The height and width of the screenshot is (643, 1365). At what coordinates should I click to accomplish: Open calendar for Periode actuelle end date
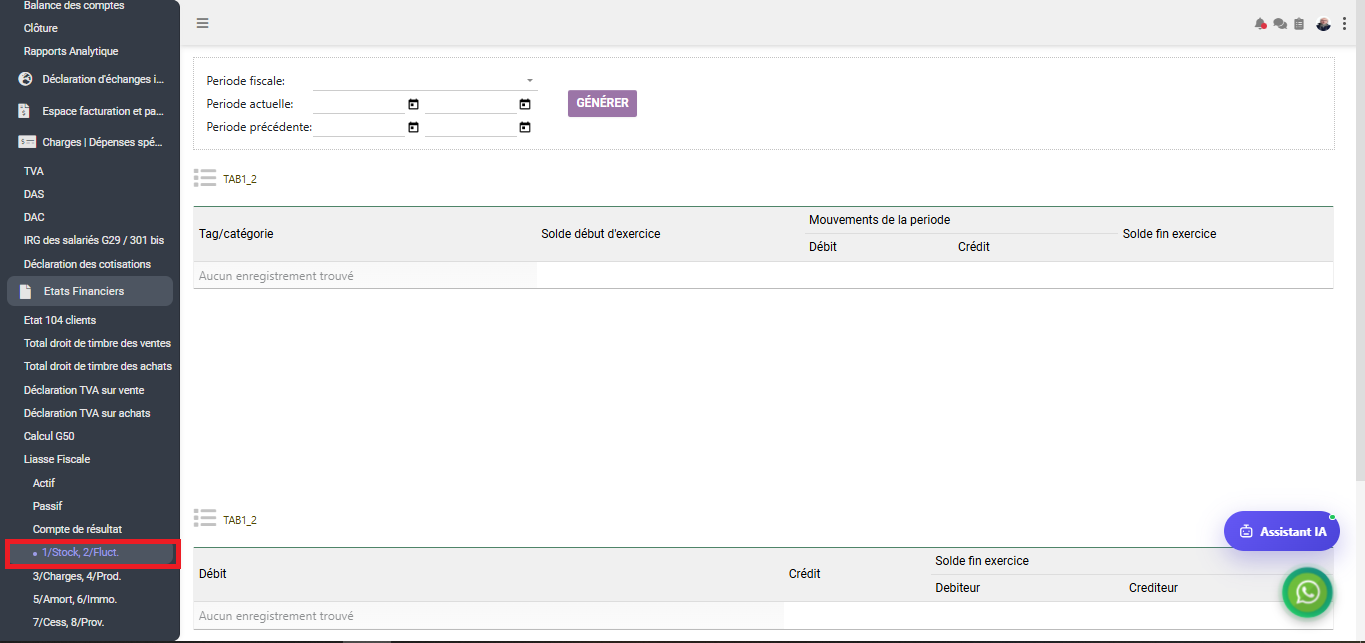click(524, 104)
